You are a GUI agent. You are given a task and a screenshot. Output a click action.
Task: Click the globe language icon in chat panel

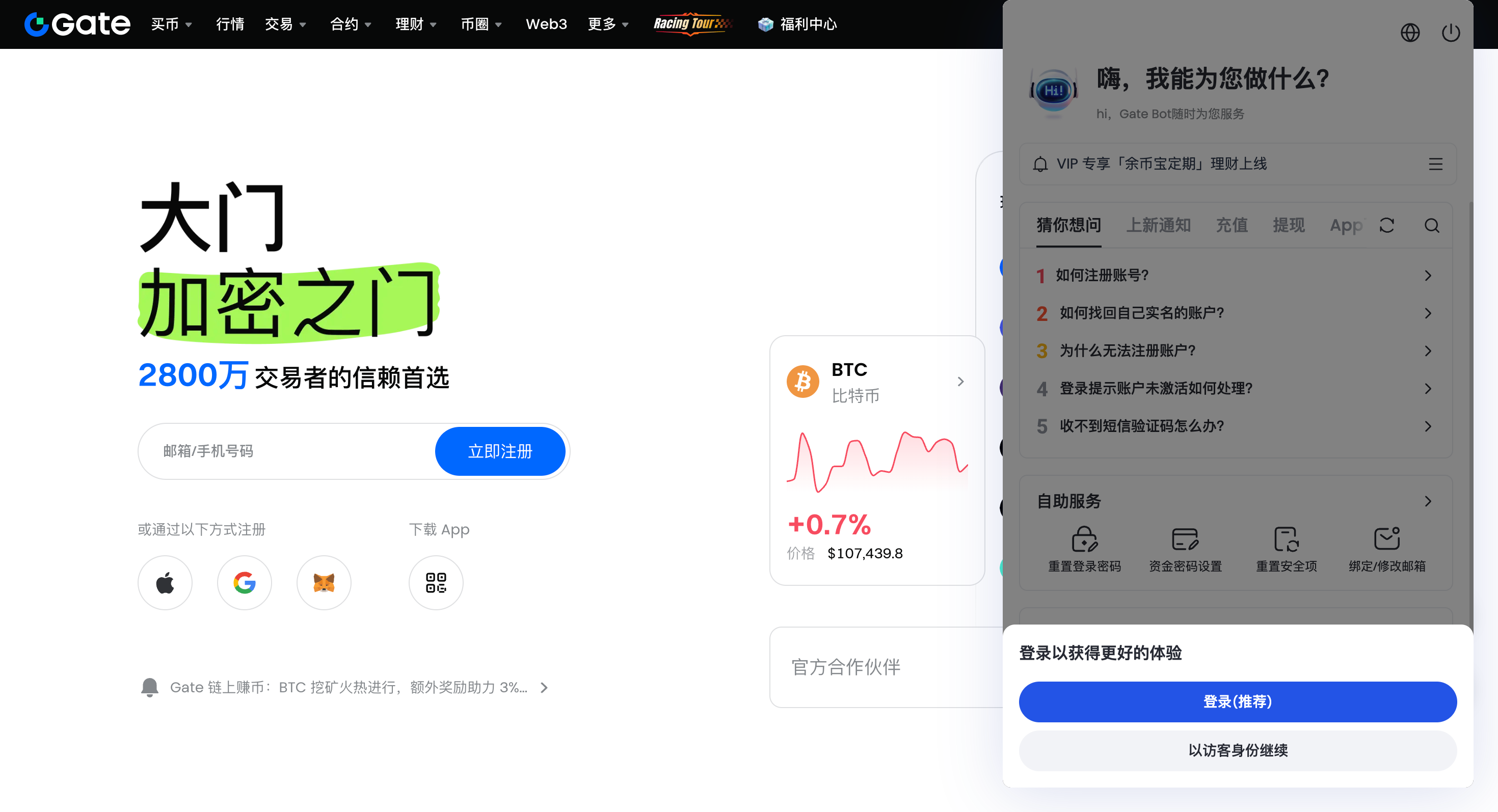click(1410, 33)
